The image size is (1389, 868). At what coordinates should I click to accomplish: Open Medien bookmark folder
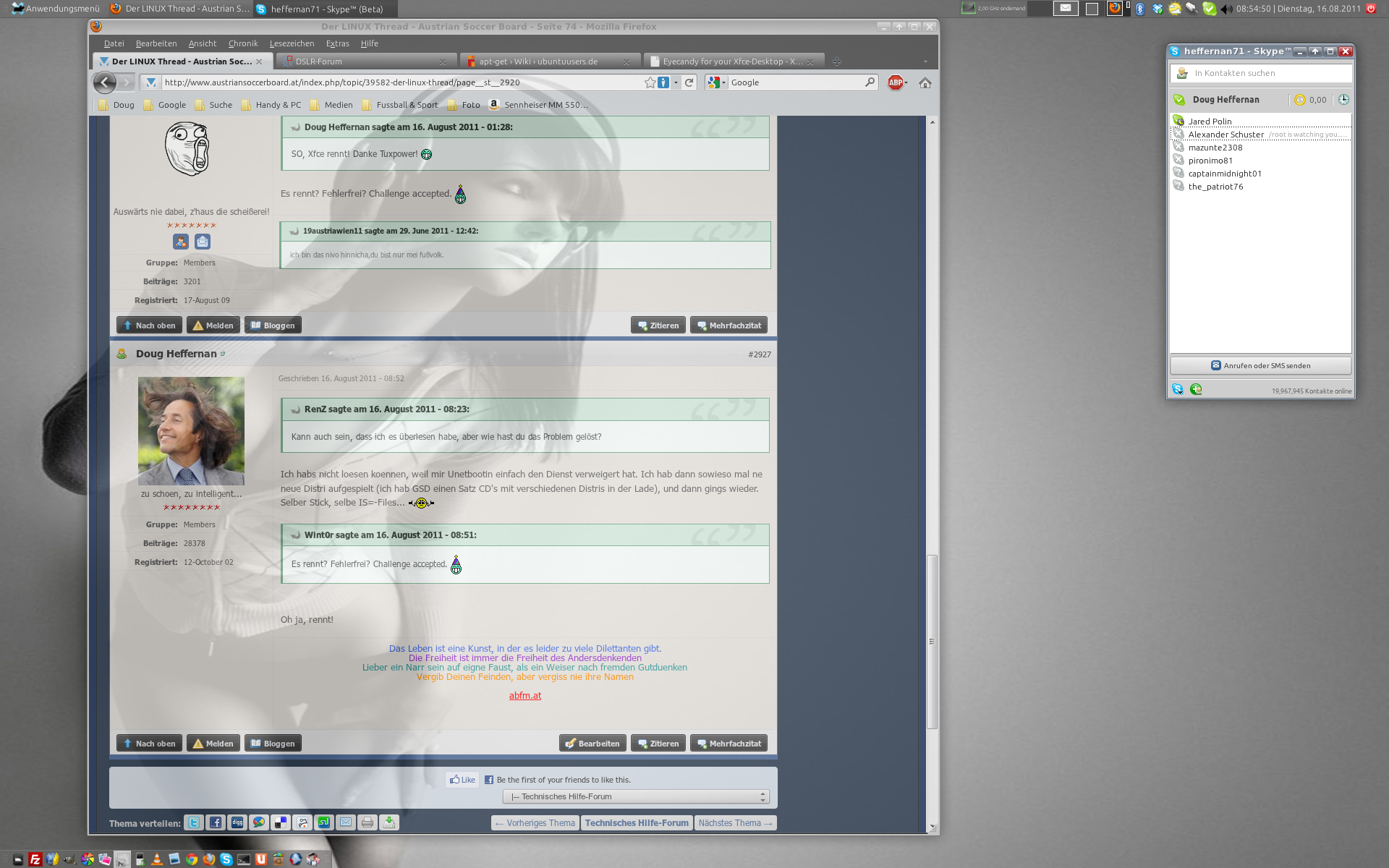click(331, 105)
